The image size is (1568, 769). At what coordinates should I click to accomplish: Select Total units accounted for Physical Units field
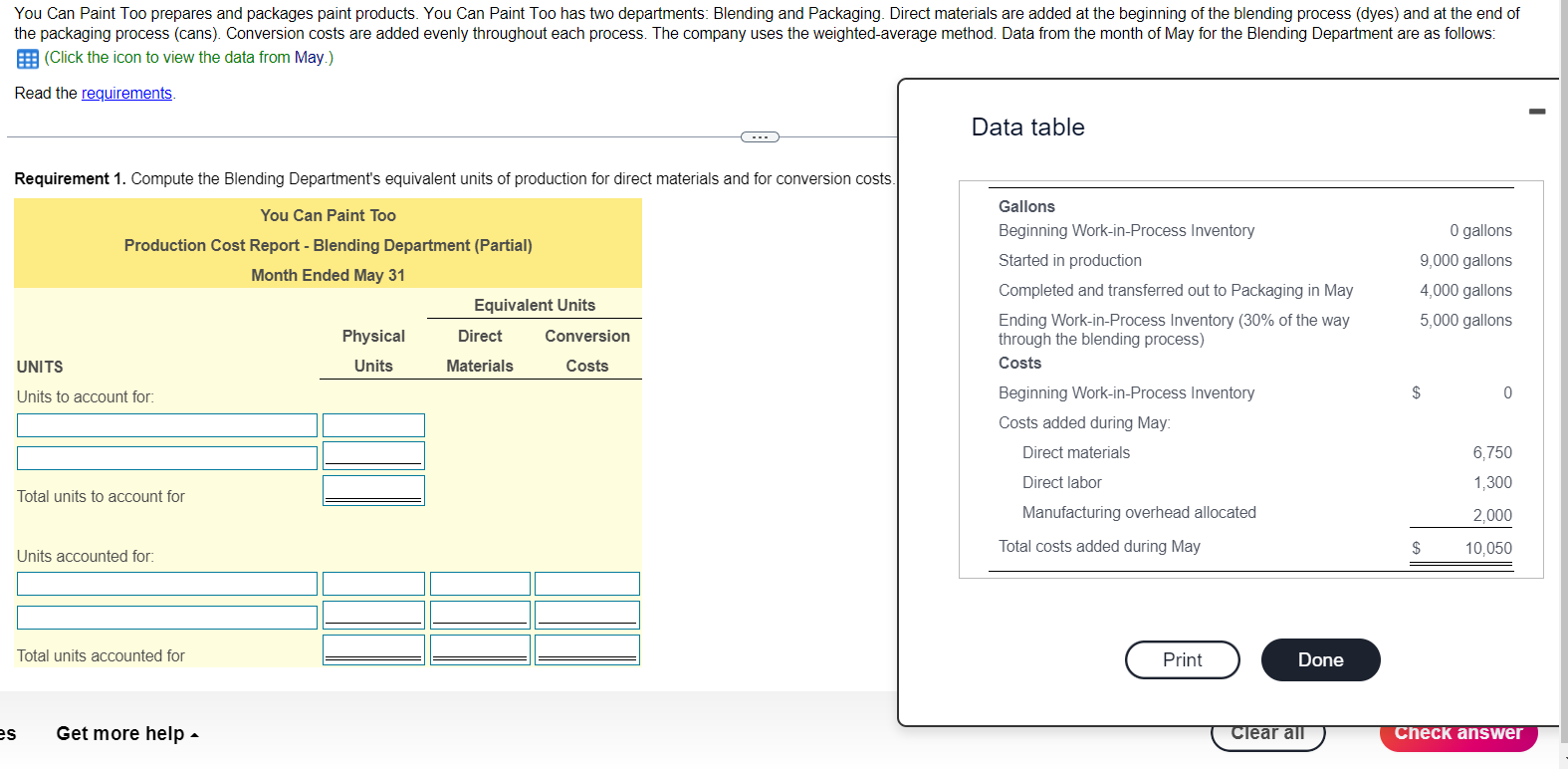[x=373, y=650]
